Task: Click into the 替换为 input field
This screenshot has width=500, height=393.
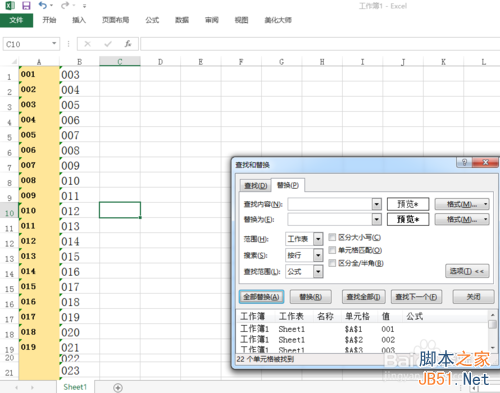Action: [330, 219]
